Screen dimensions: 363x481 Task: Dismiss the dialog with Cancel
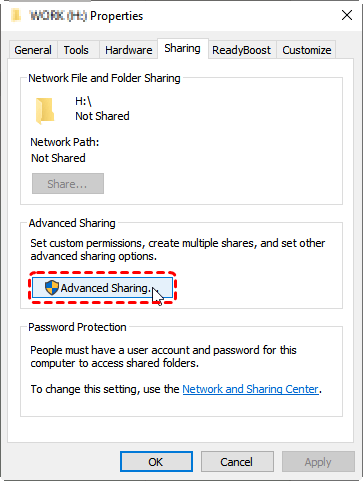(x=237, y=462)
